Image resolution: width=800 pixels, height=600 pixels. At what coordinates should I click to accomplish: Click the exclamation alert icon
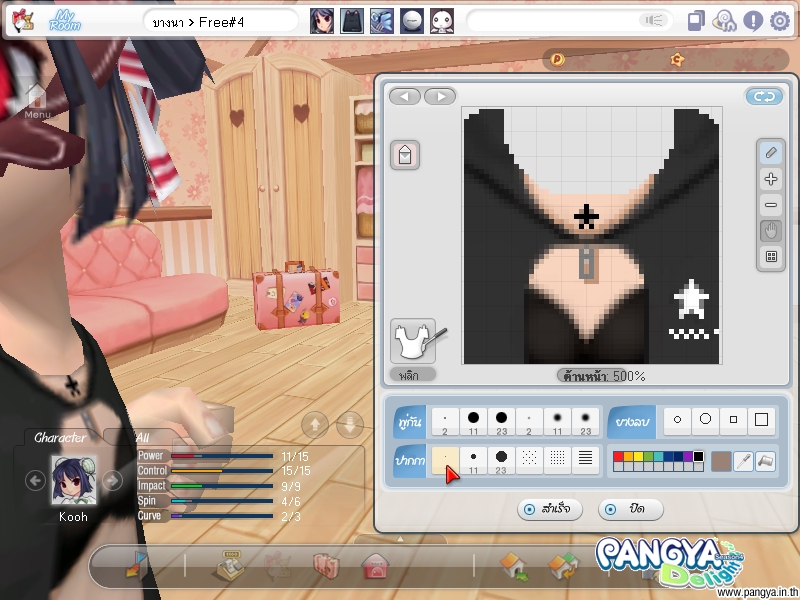click(753, 21)
